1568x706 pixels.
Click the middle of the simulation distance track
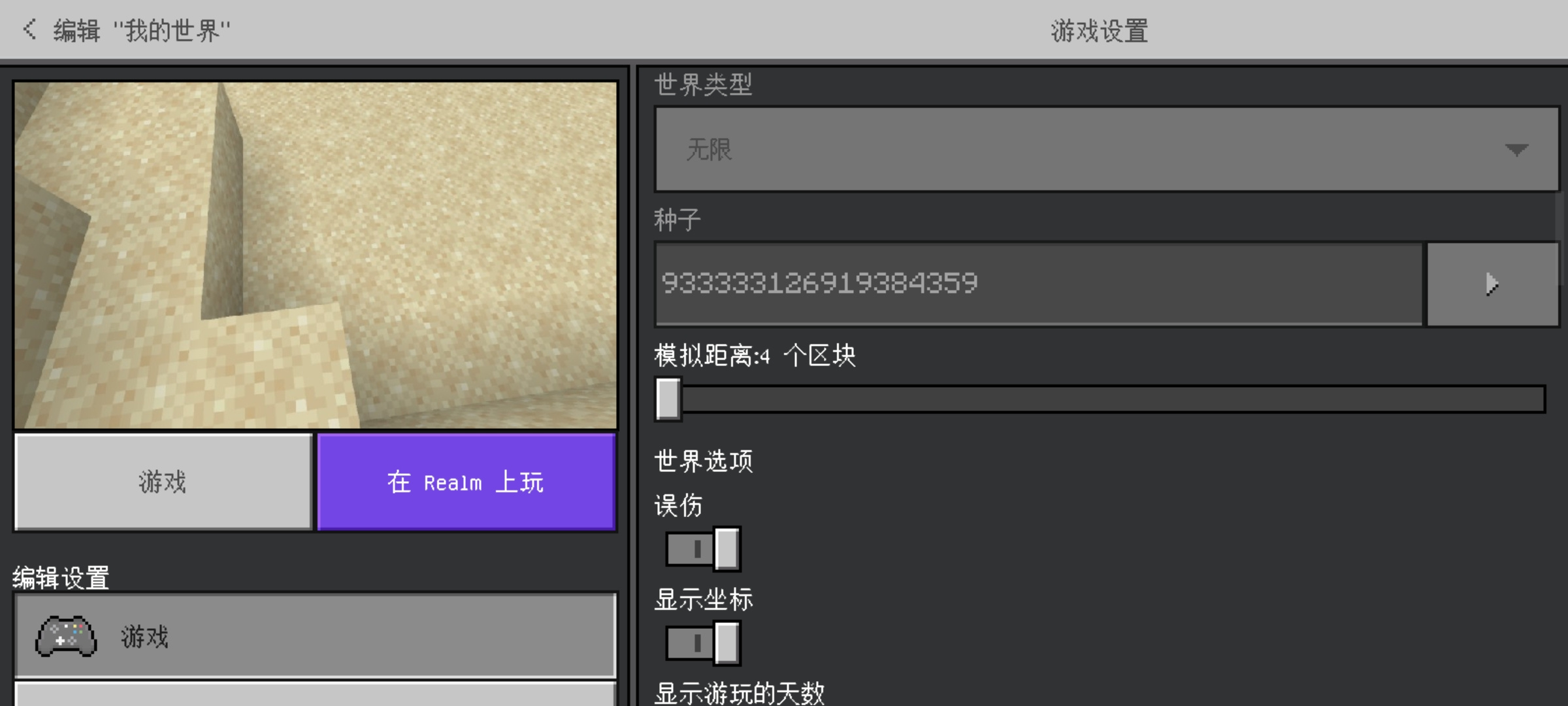click(1101, 399)
